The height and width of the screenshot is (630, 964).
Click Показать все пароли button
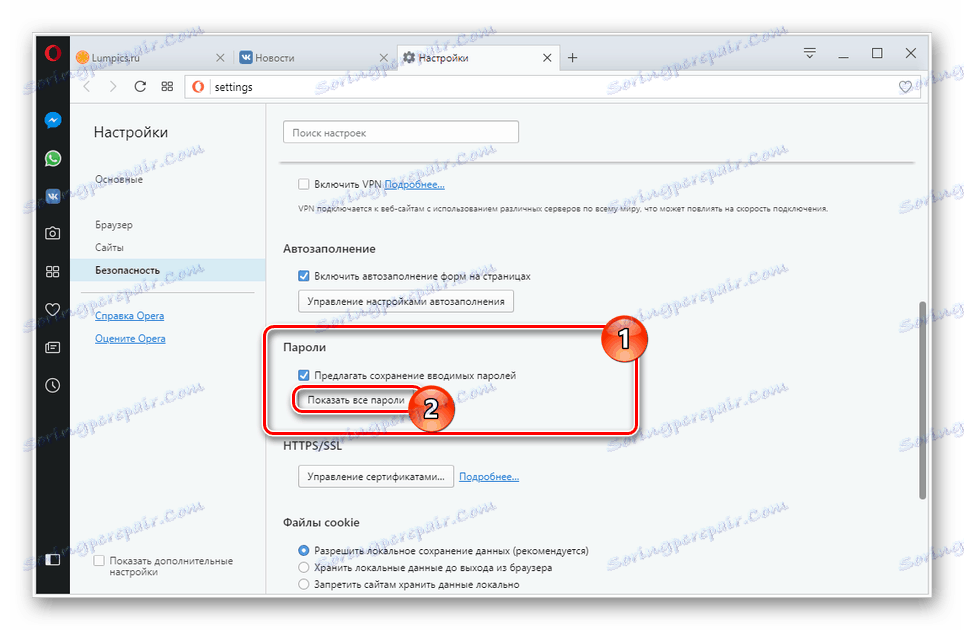[356, 400]
